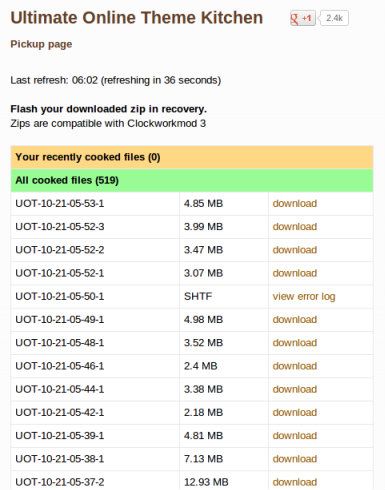Viewport: 385px width, 490px height.
Task: Download UOT-10-21-05-39-1 file
Action: [295, 436]
